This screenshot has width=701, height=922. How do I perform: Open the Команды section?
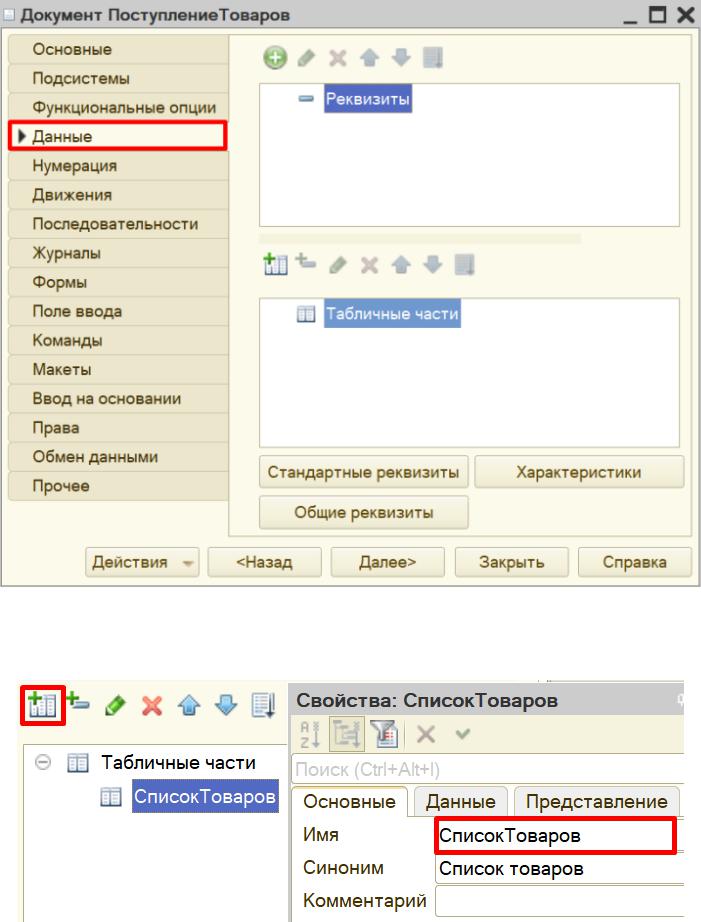tap(119, 340)
